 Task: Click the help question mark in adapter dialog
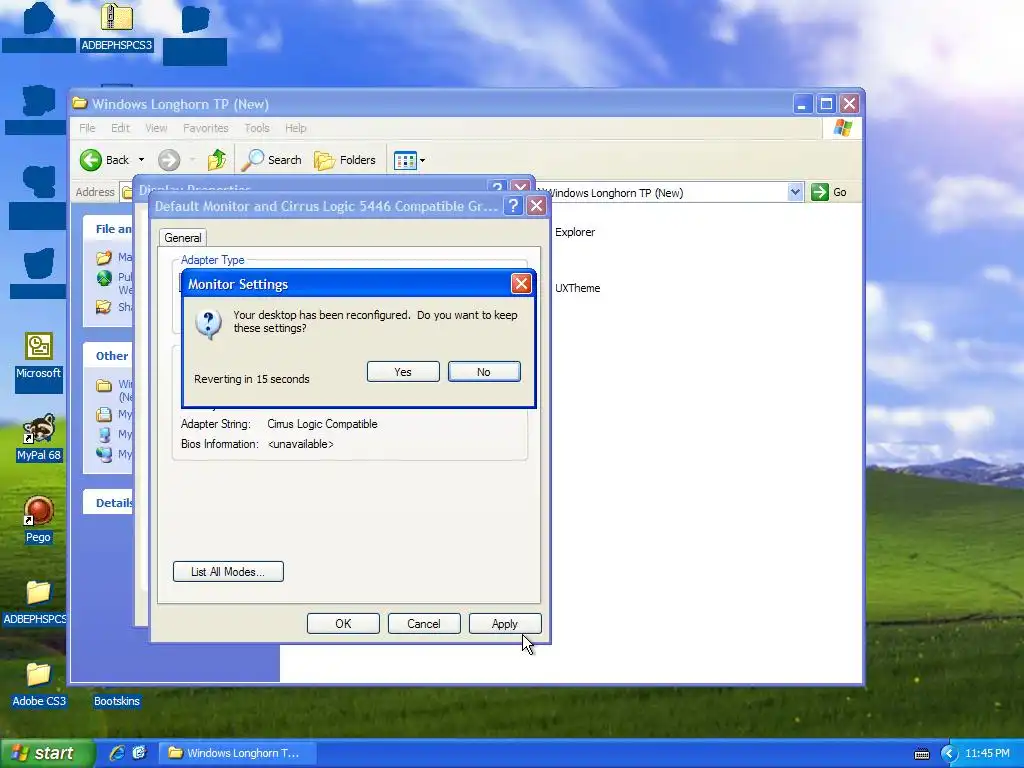[514, 206]
